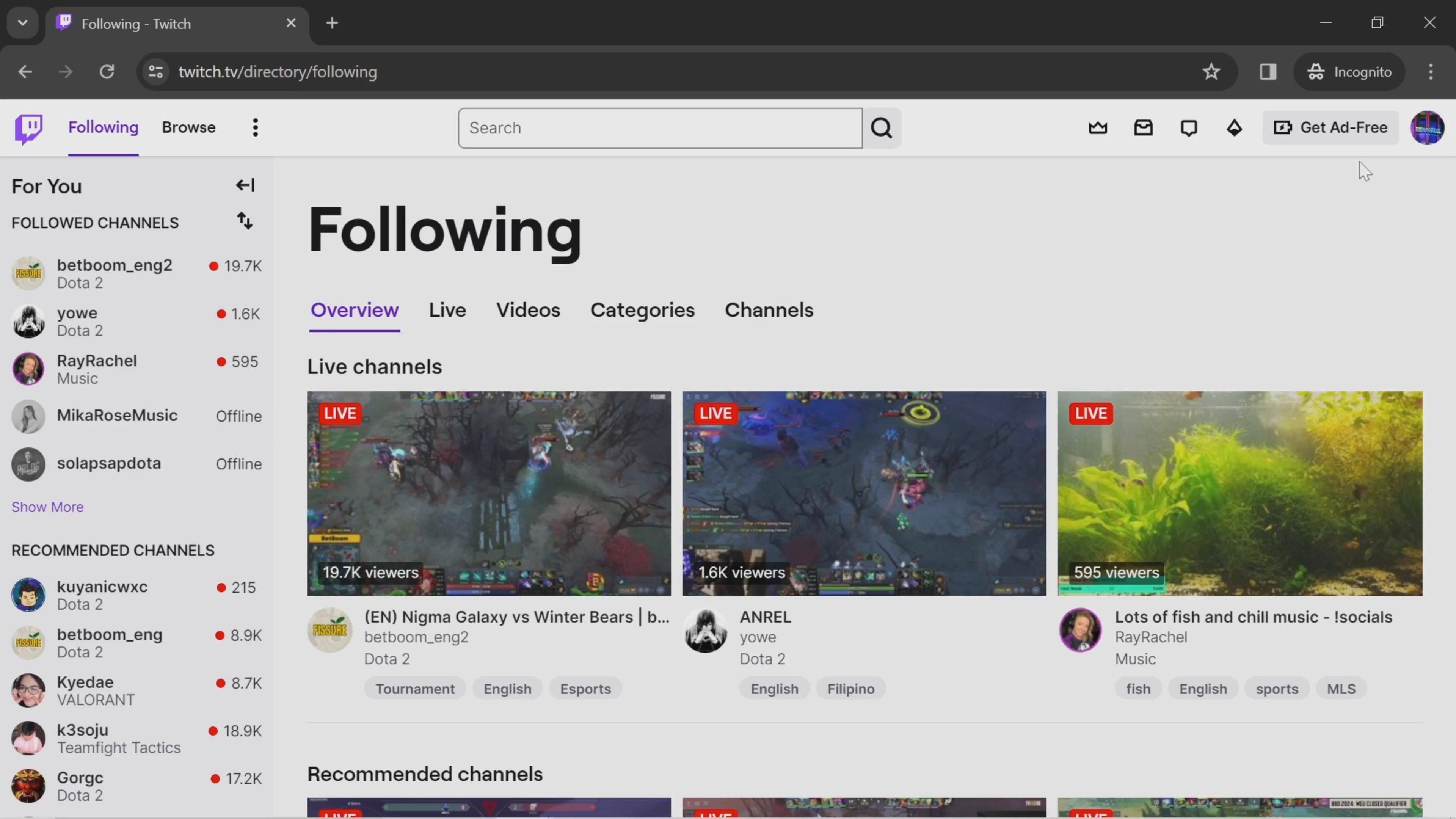Click the Esports tag on betboom_eng2 stream
This screenshot has height=819, width=1456.
pos(585,689)
